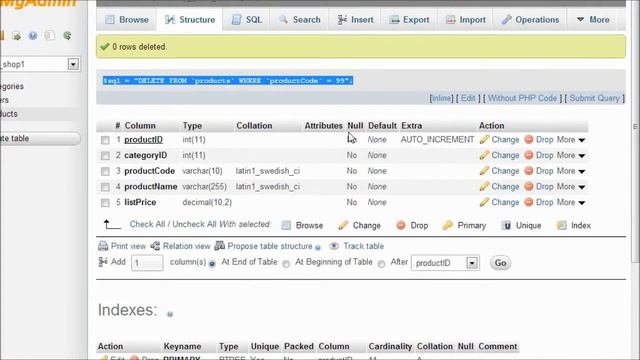The width and height of the screenshot is (640, 360).
Task: Check the productName row checkbox
Action: click(105, 187)
